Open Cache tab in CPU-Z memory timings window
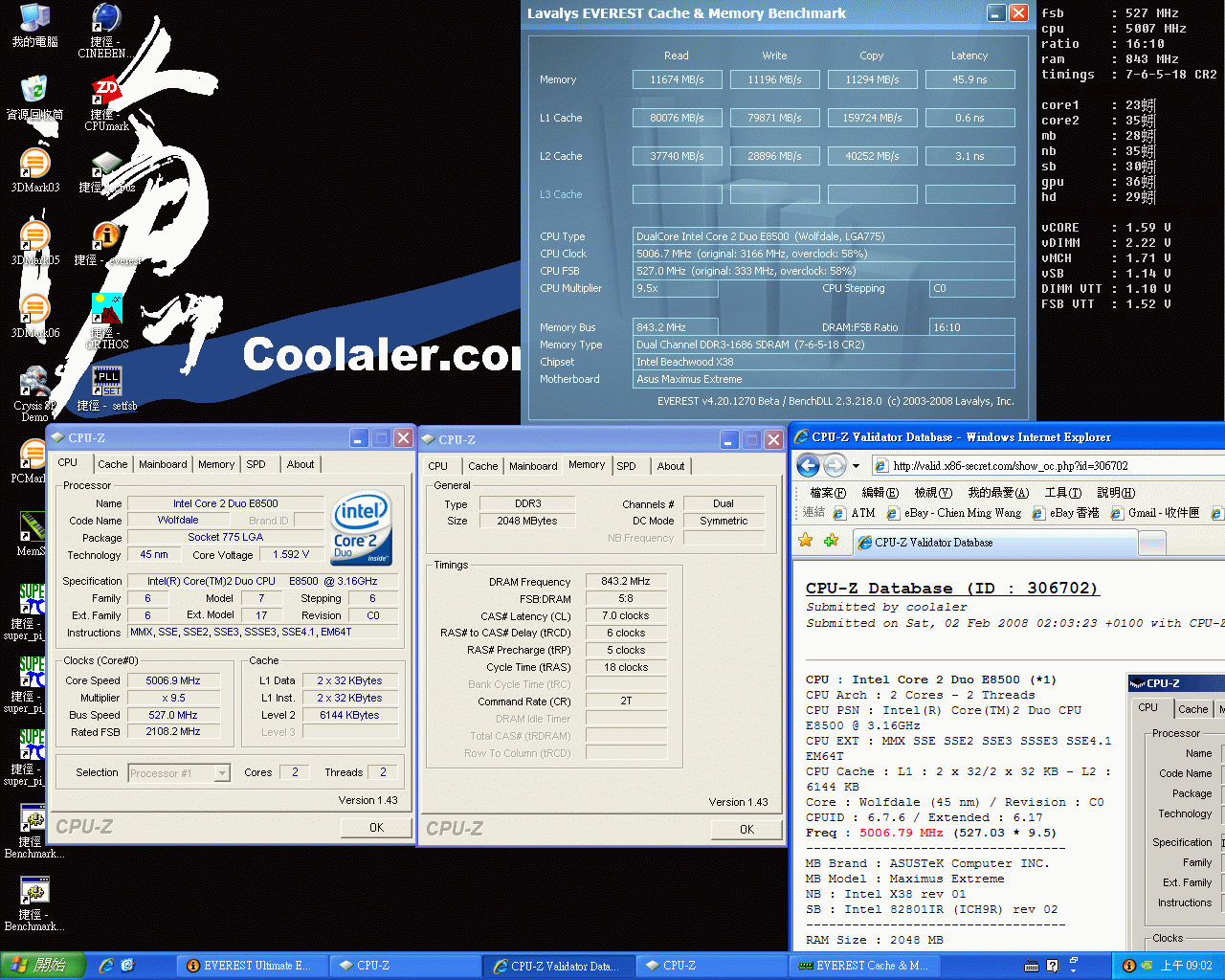Viewport: 1225px width, 980px height. 483,466
